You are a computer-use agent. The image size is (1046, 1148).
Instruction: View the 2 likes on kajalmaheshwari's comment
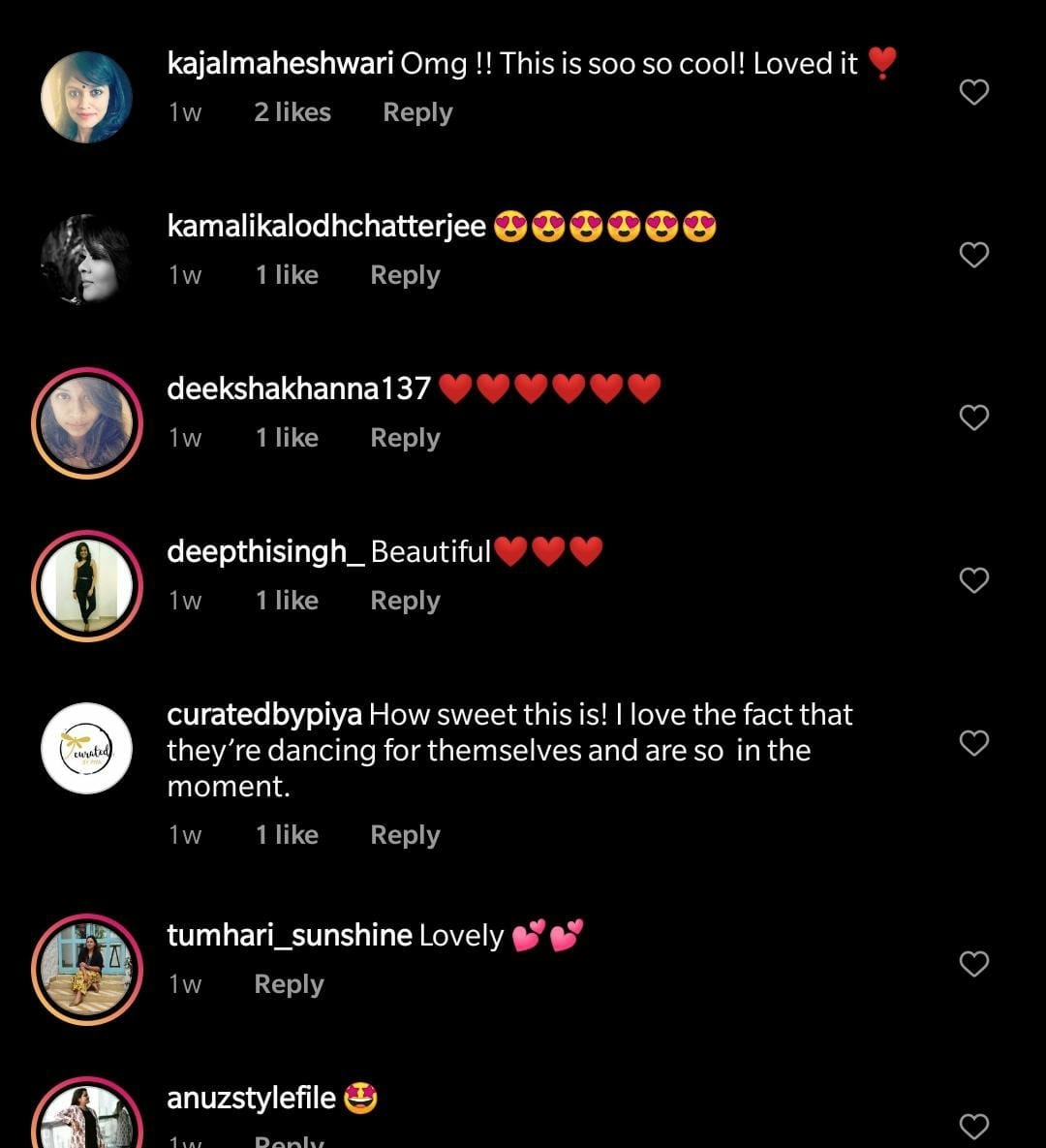click(x=292, y=112)
